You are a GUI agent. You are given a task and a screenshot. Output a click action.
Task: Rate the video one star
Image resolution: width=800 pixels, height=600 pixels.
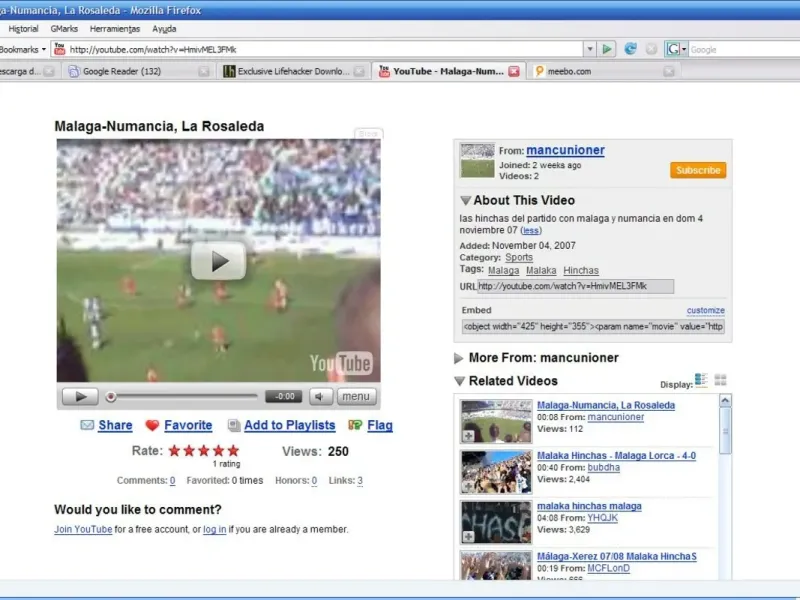pos(174,451)
